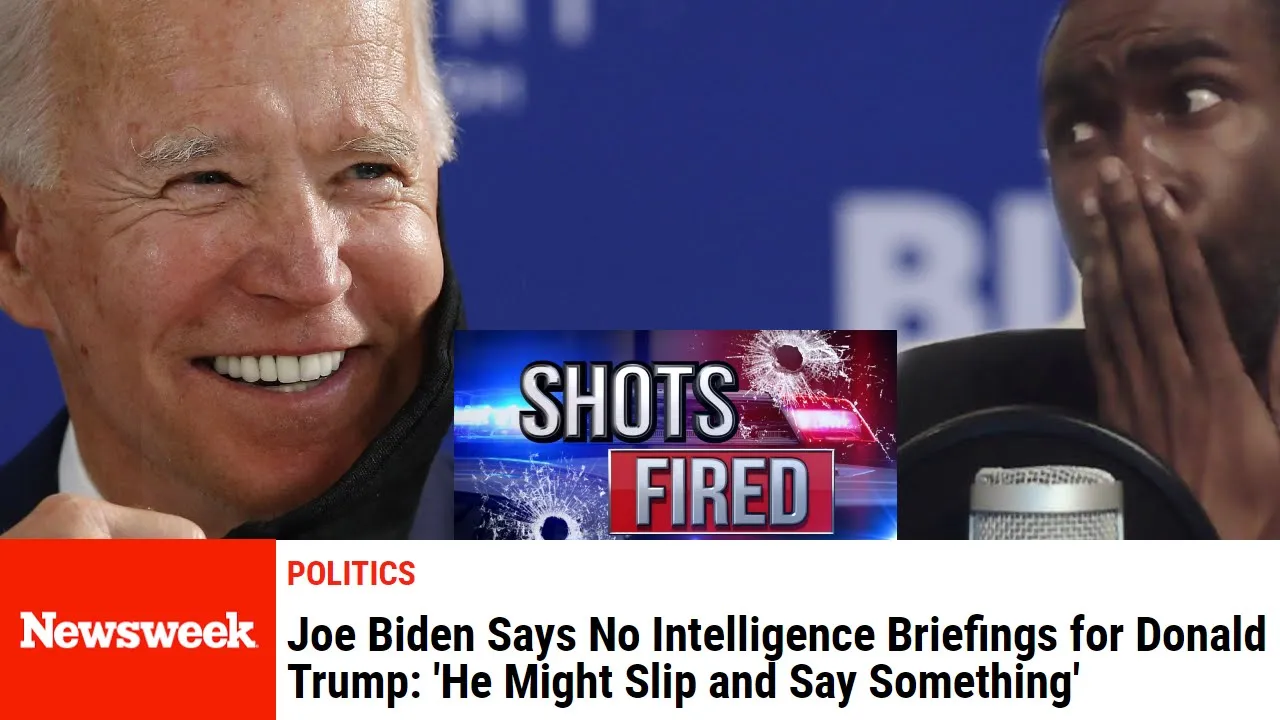Viewport: 1280px width, 720px height.
Task: Select the POLITICS category label
Action: (351, 573)
